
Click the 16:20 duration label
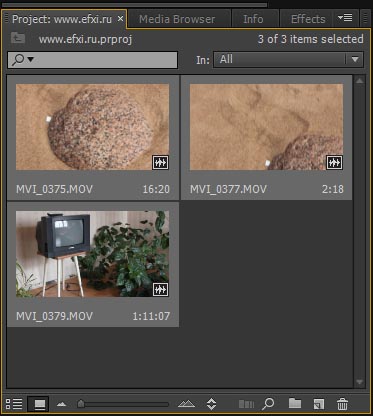[x=156, y=189]
